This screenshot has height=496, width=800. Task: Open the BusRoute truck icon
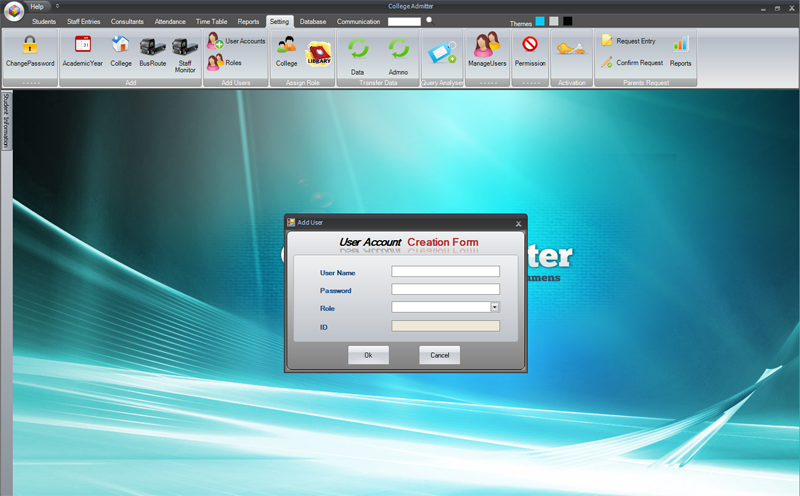(153, 46)
